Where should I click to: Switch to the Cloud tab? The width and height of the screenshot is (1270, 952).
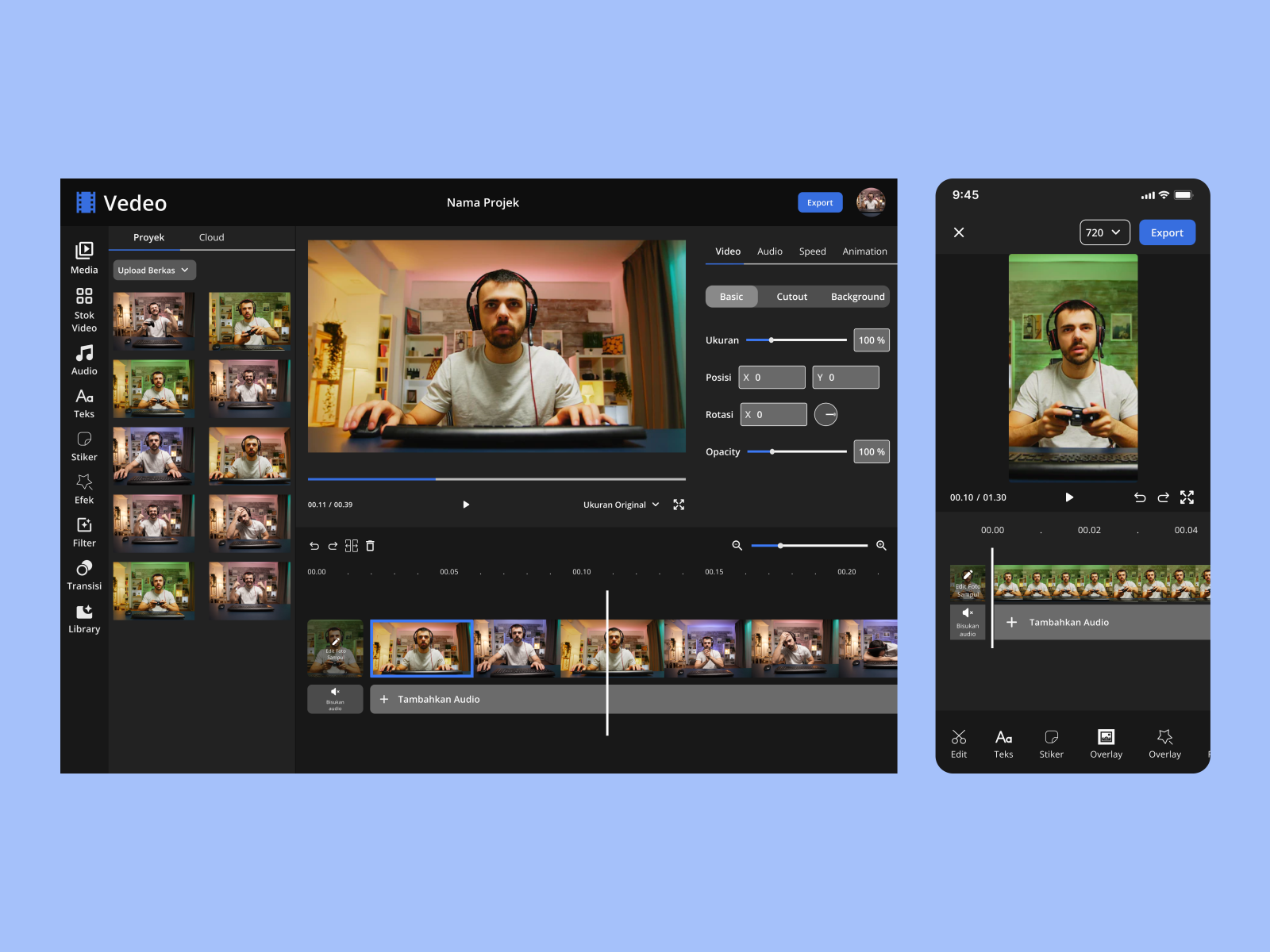tap(211, 236)
